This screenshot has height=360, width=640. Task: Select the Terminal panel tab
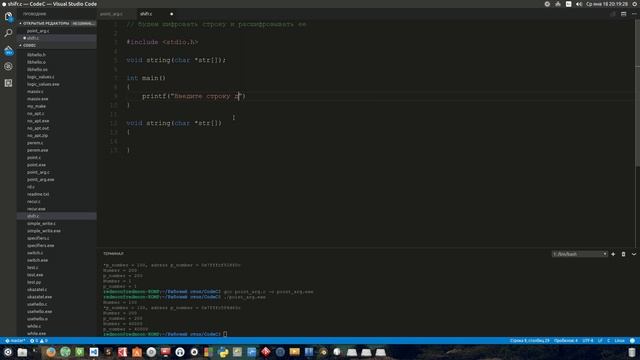113,253
